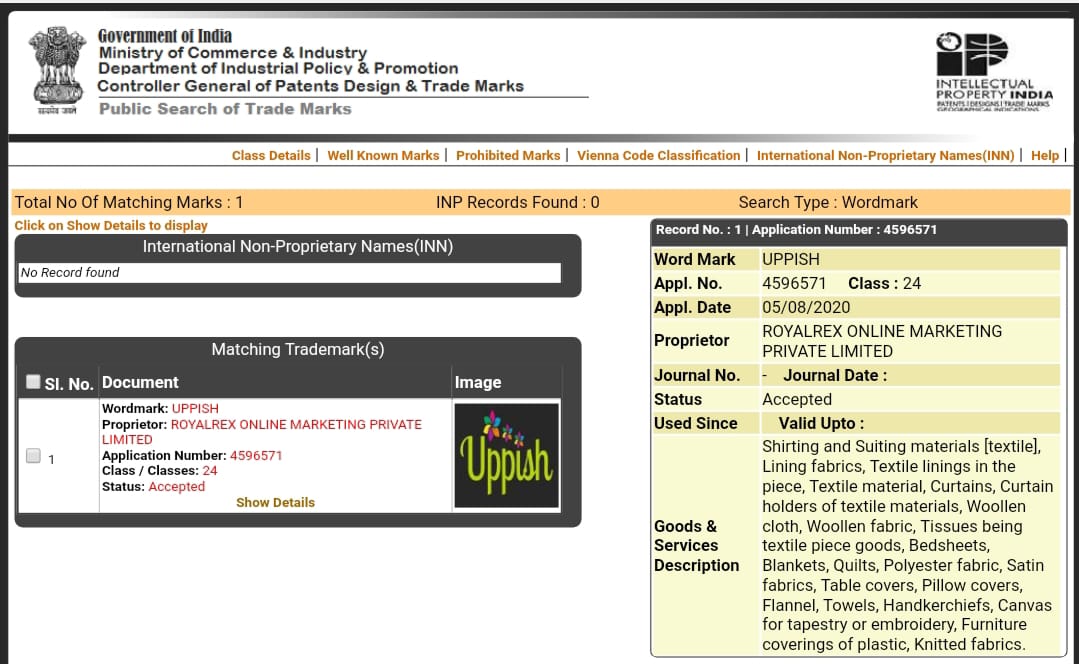Click the Intellectual Property India logo
Screen dimensions: 1079x664
click(994, 71)
